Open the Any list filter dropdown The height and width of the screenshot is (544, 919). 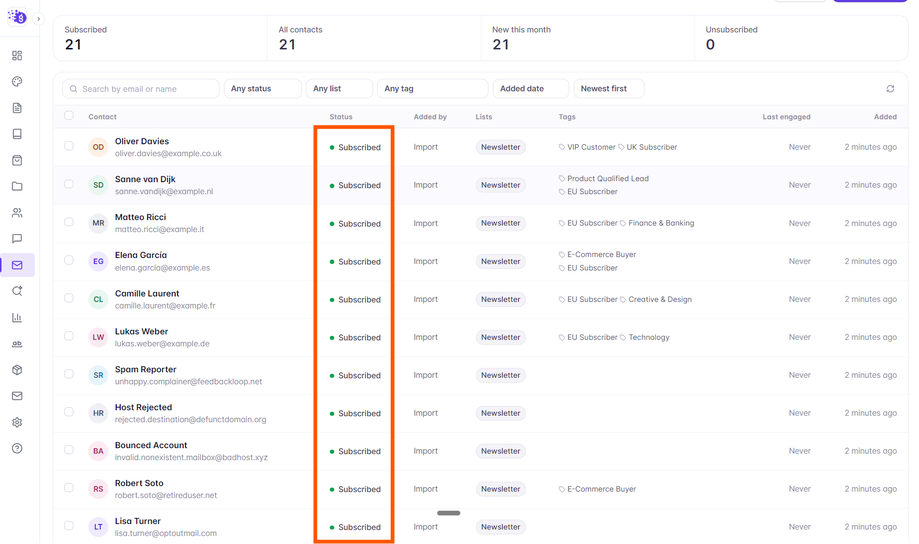tap(339, 89)
